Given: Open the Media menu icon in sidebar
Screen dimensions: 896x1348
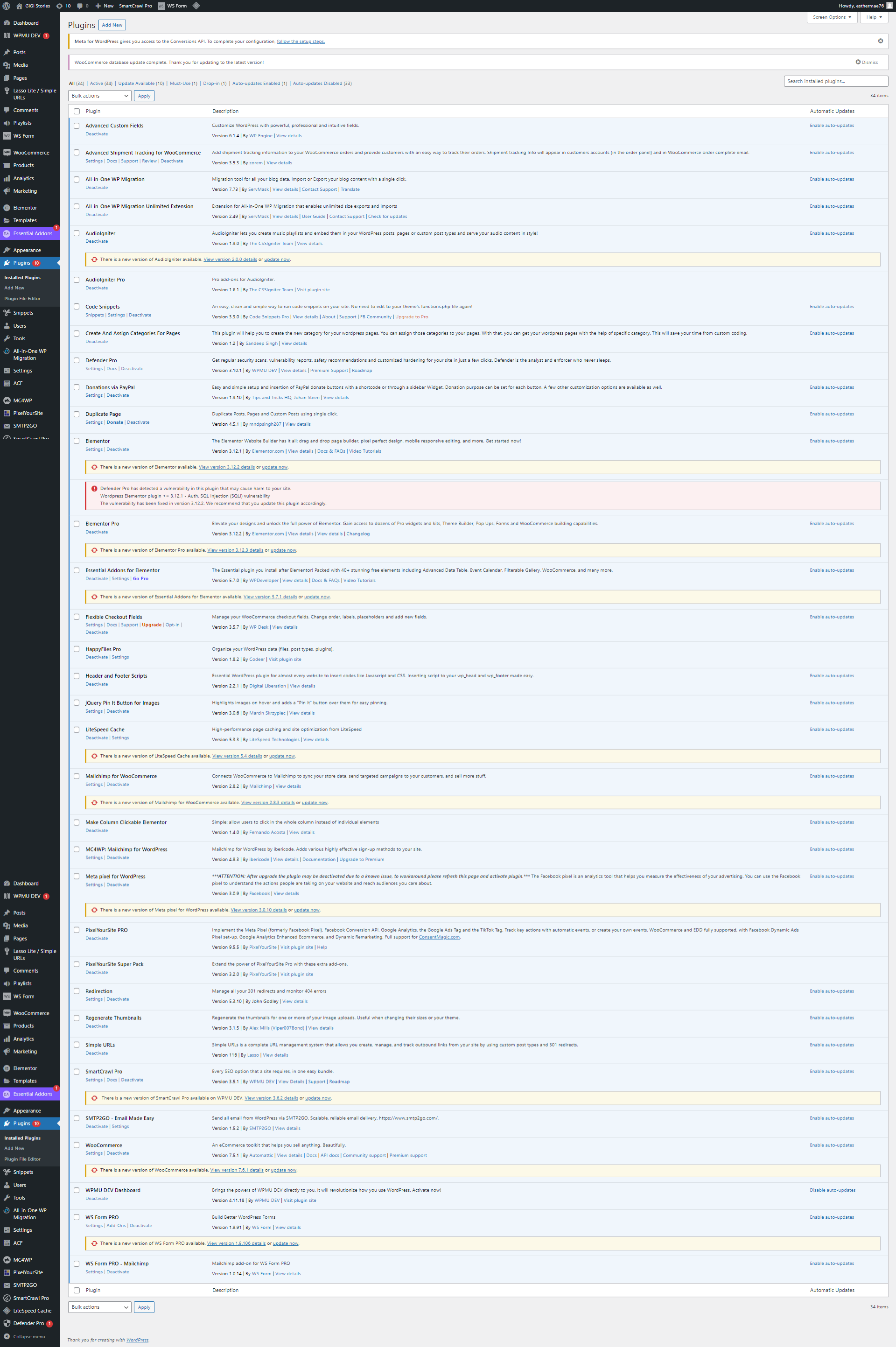Looking at the screenshot, I should (7, 65).
